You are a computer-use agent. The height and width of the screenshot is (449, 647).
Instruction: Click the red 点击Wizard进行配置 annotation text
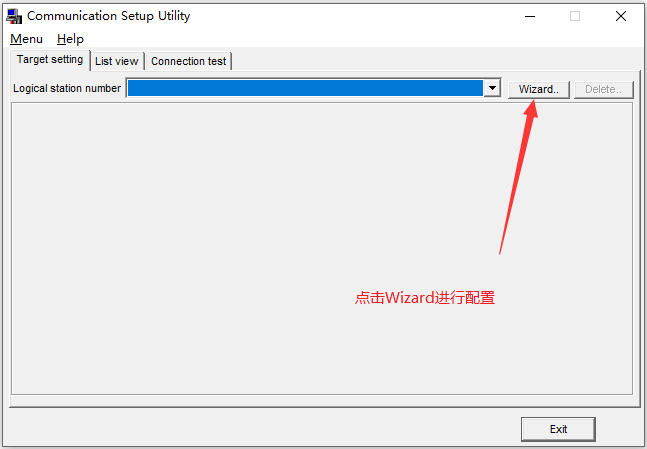[x=425, y=298]
